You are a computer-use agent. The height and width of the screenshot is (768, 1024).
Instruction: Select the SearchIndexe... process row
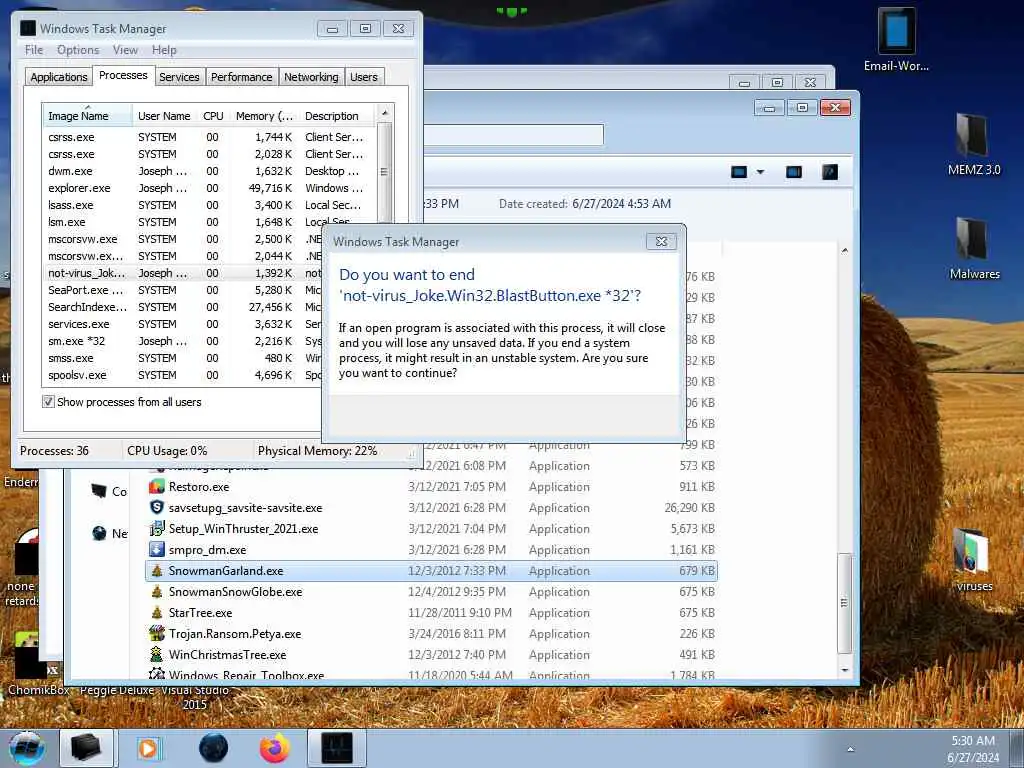[183, 307]
